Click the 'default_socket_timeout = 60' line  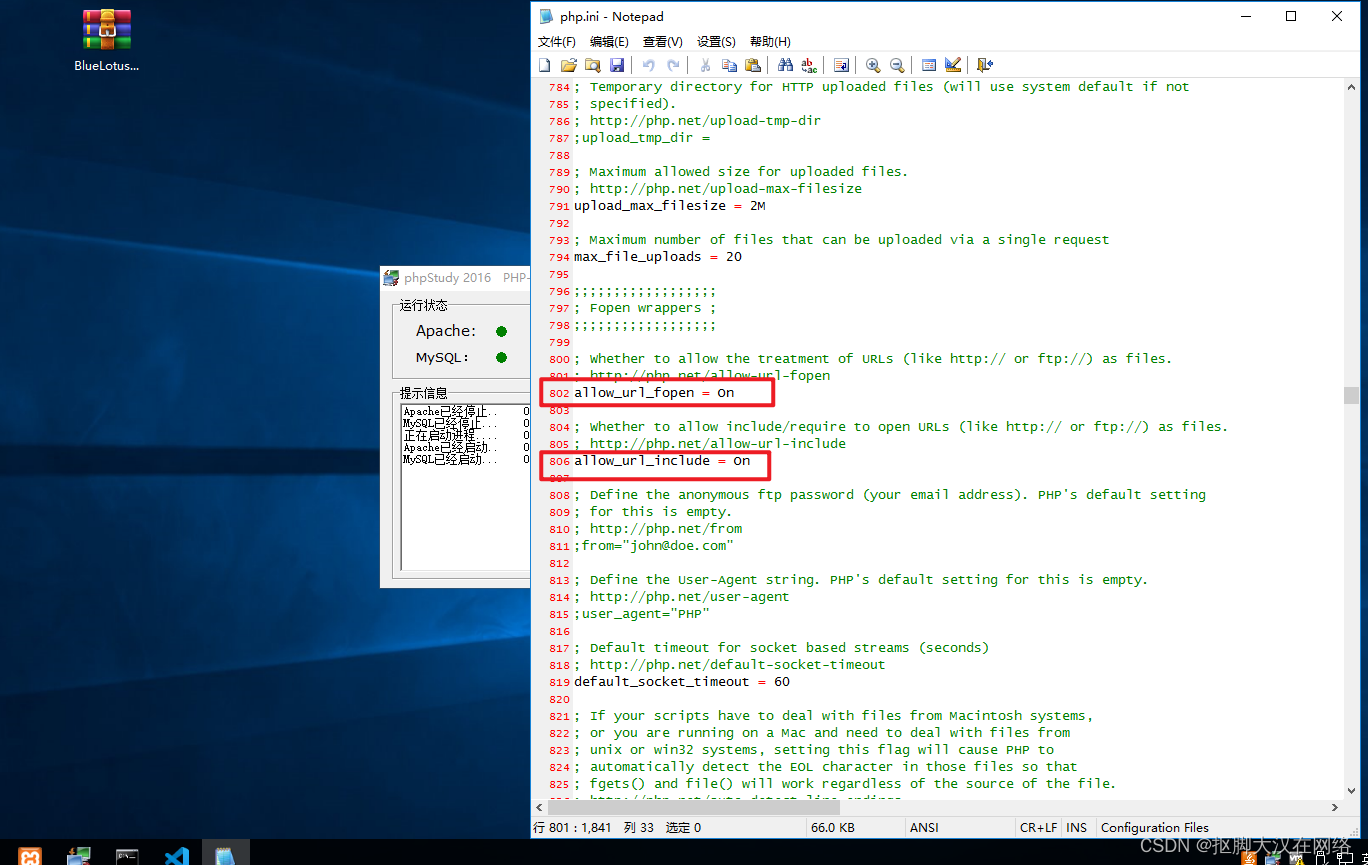pyautogui.click(x=682, y=682)
